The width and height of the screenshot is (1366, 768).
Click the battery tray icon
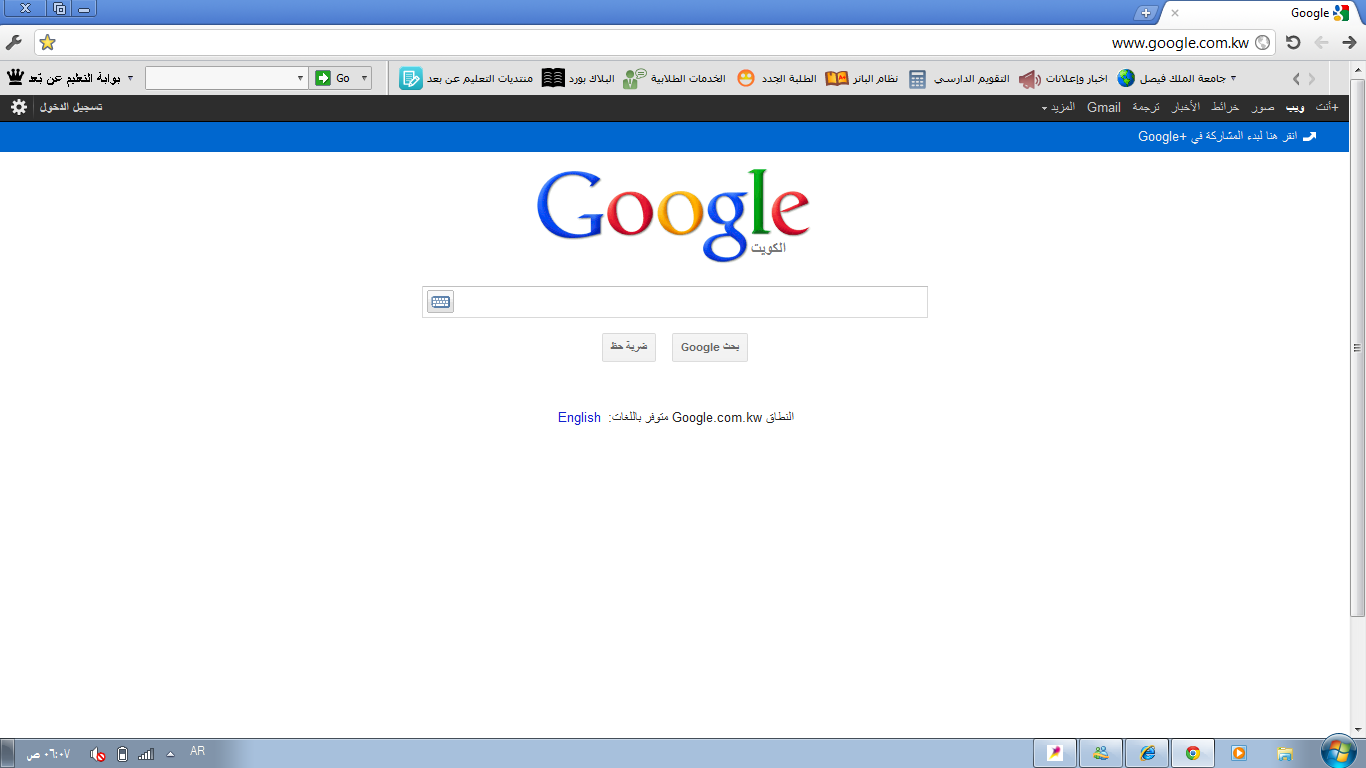click(122, 754)
